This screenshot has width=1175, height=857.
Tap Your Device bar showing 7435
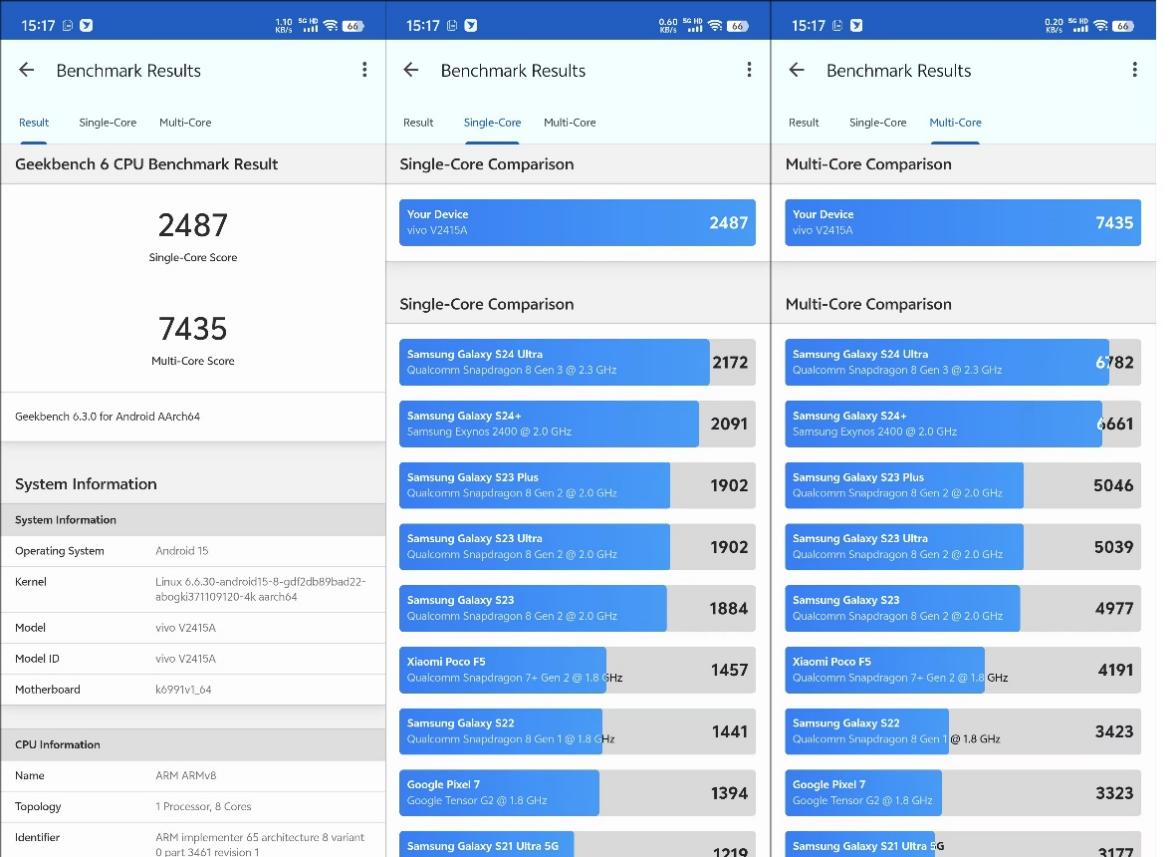coord(963,222)
